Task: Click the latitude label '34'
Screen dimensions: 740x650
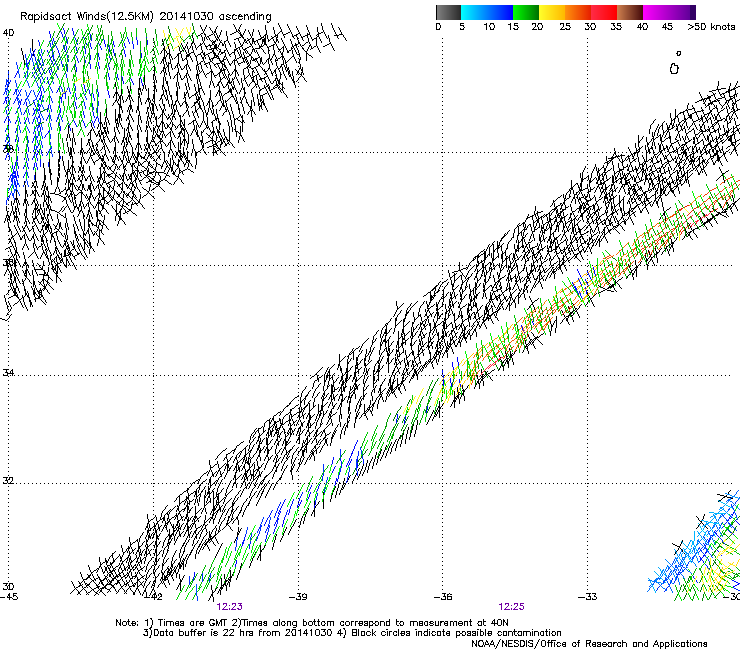Action: (8, 372)
